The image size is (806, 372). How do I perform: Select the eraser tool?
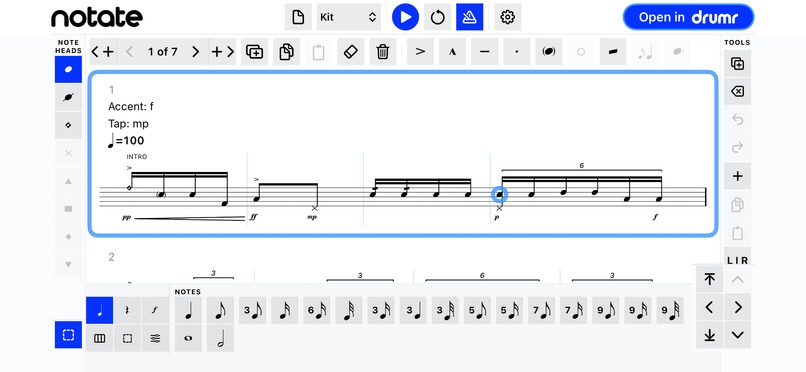[x=350, y=51]
